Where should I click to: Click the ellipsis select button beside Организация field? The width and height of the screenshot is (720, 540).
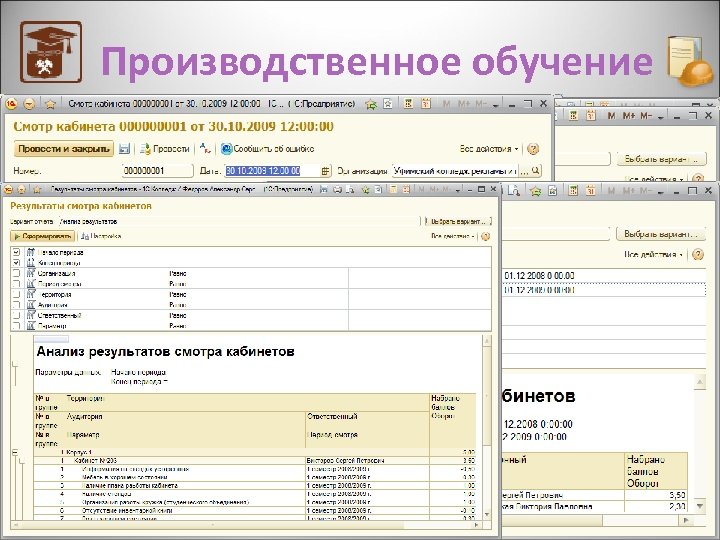tap(524, 171)
